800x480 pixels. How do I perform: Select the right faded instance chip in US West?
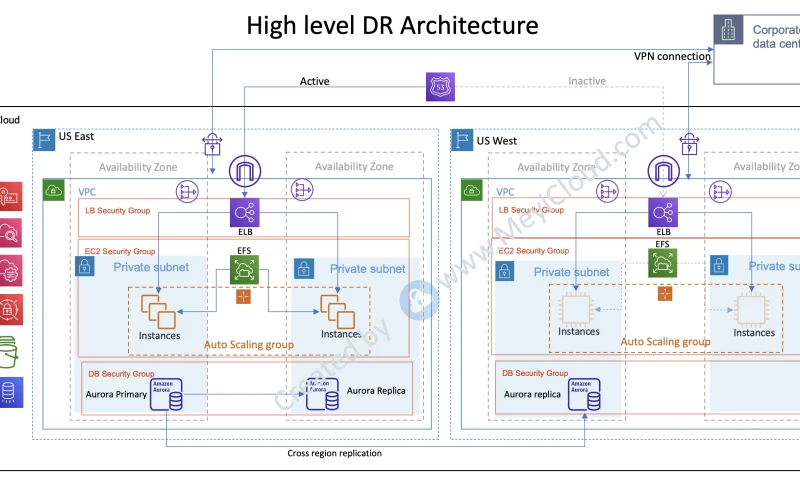coord(751,309)
